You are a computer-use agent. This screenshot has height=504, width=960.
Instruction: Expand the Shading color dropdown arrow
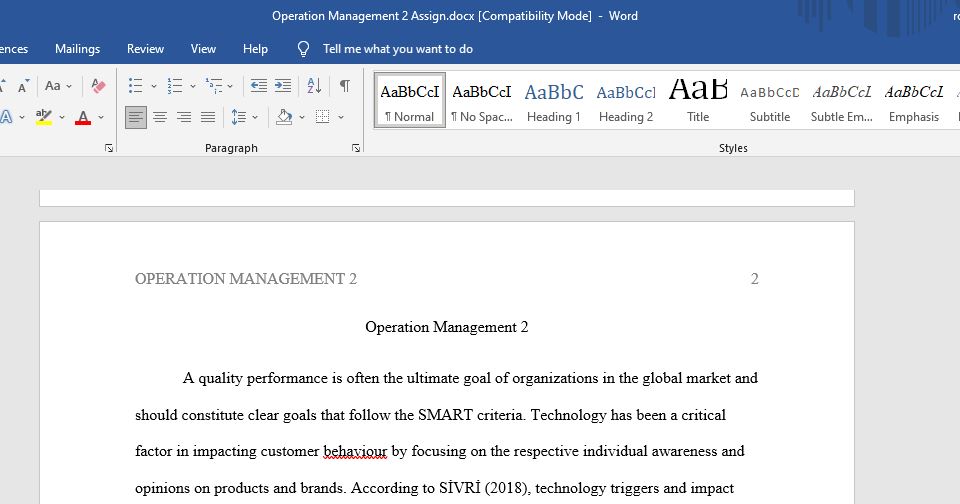[x=302, y=117]
